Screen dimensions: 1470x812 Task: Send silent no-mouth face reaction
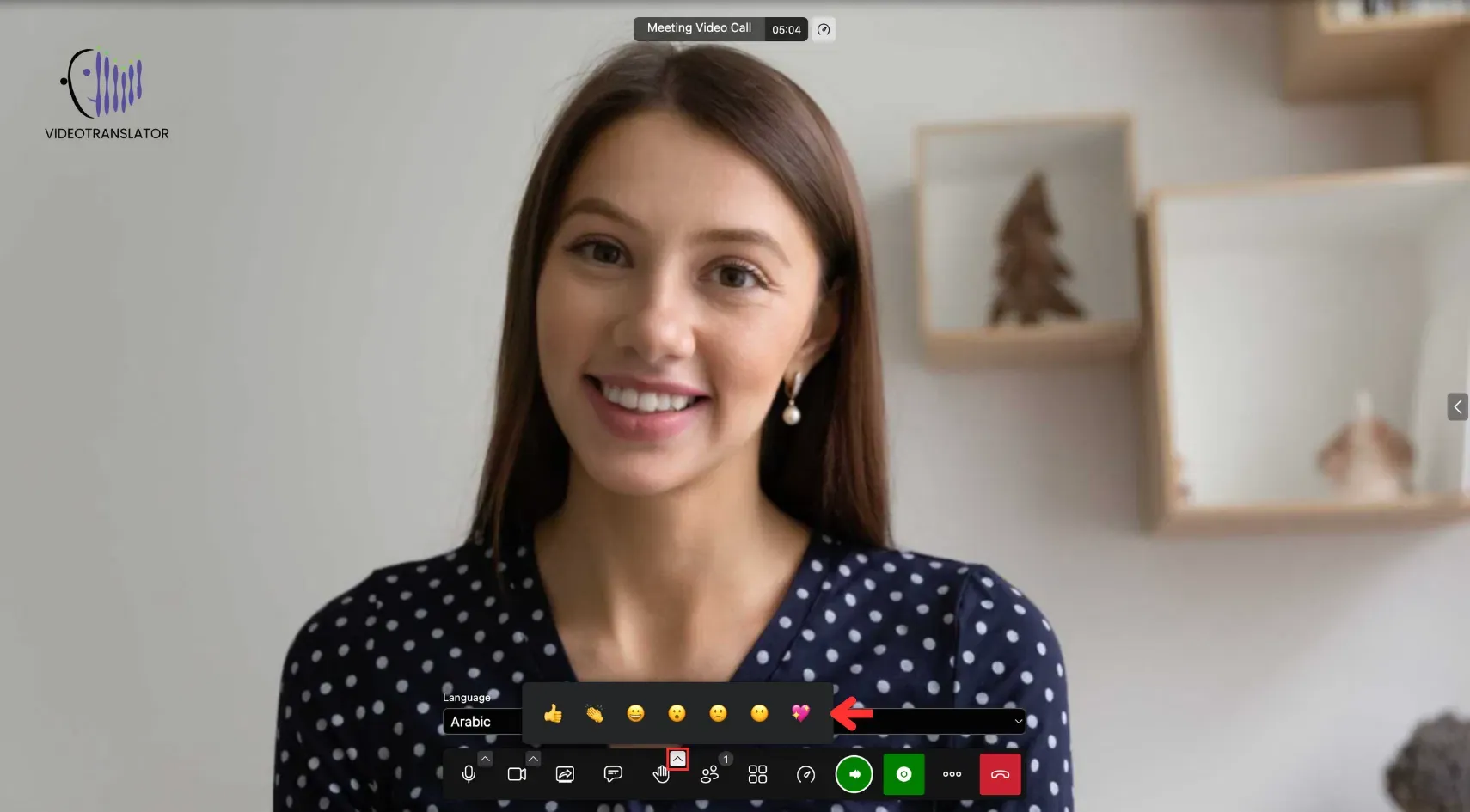[759, 713]
